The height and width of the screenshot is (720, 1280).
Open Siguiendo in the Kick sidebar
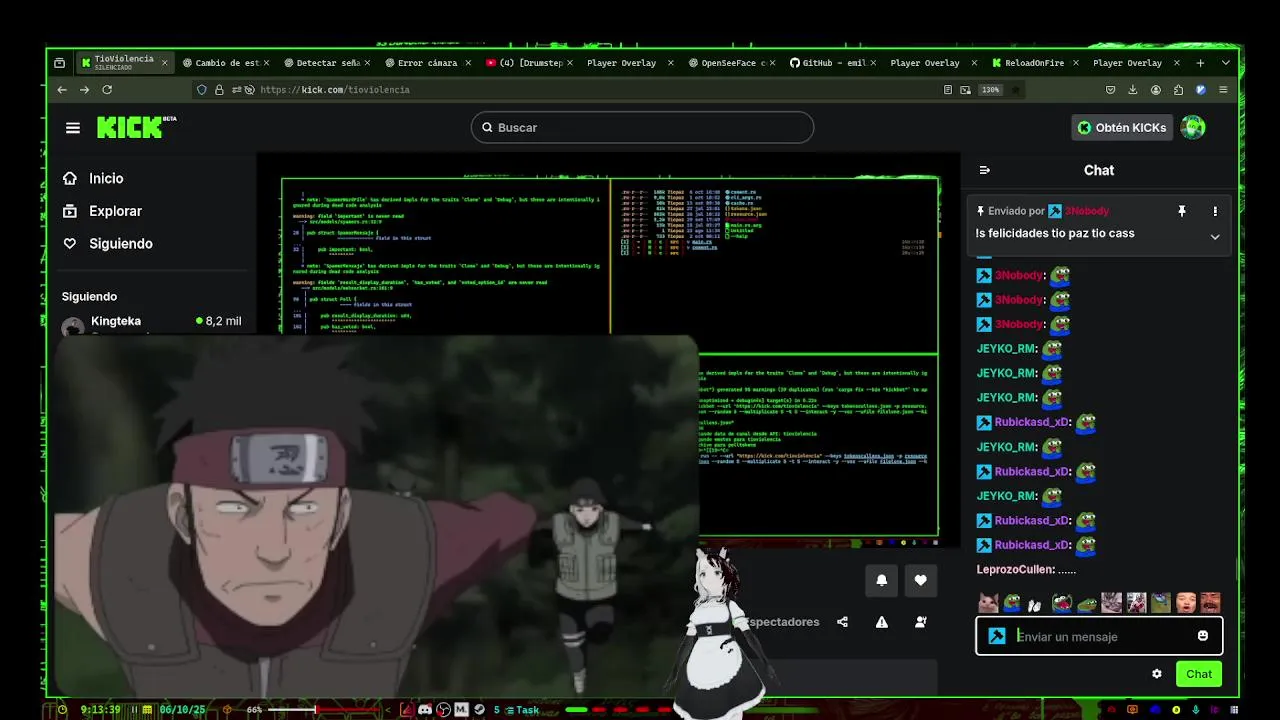coord(107,243)
